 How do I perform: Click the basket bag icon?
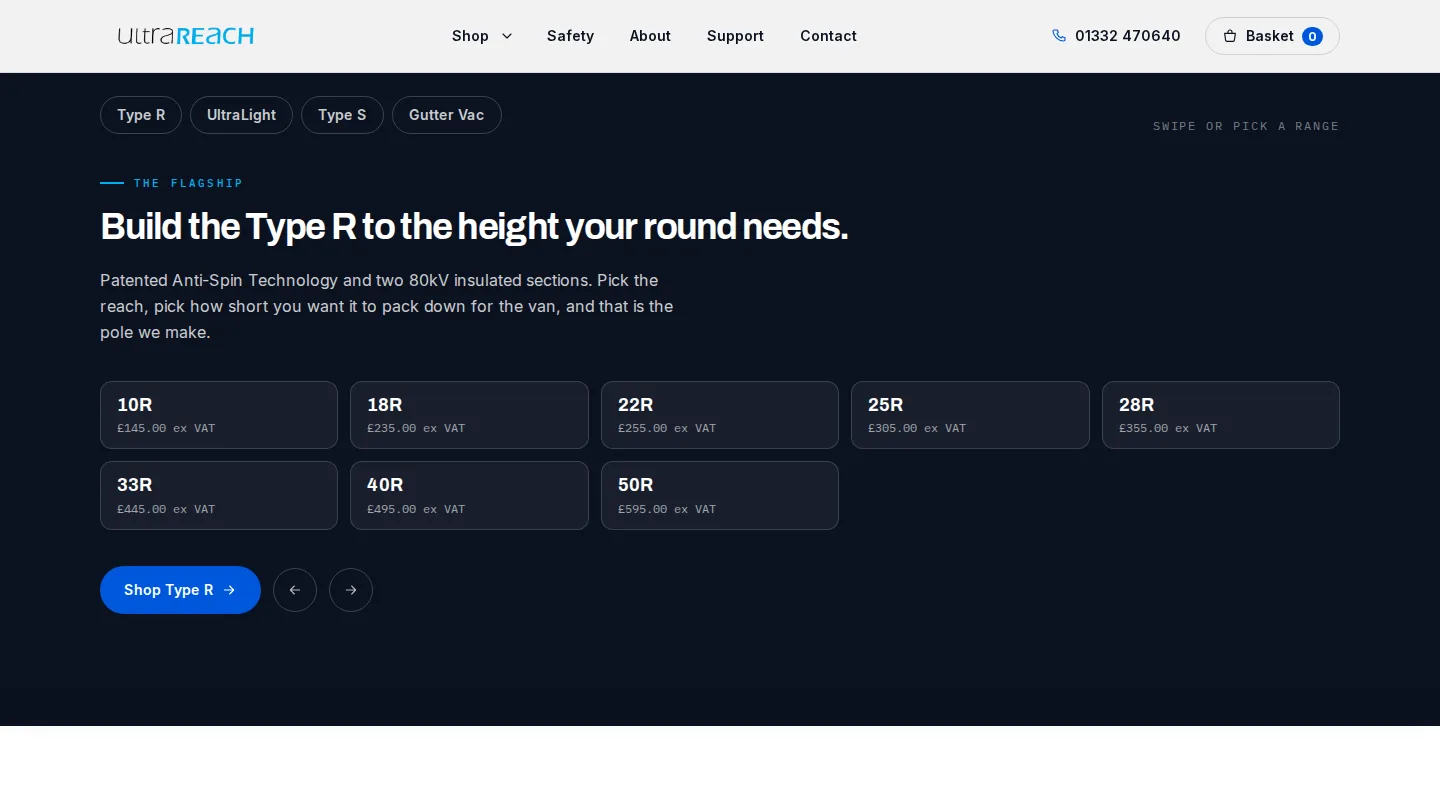tap(1230, 36)
